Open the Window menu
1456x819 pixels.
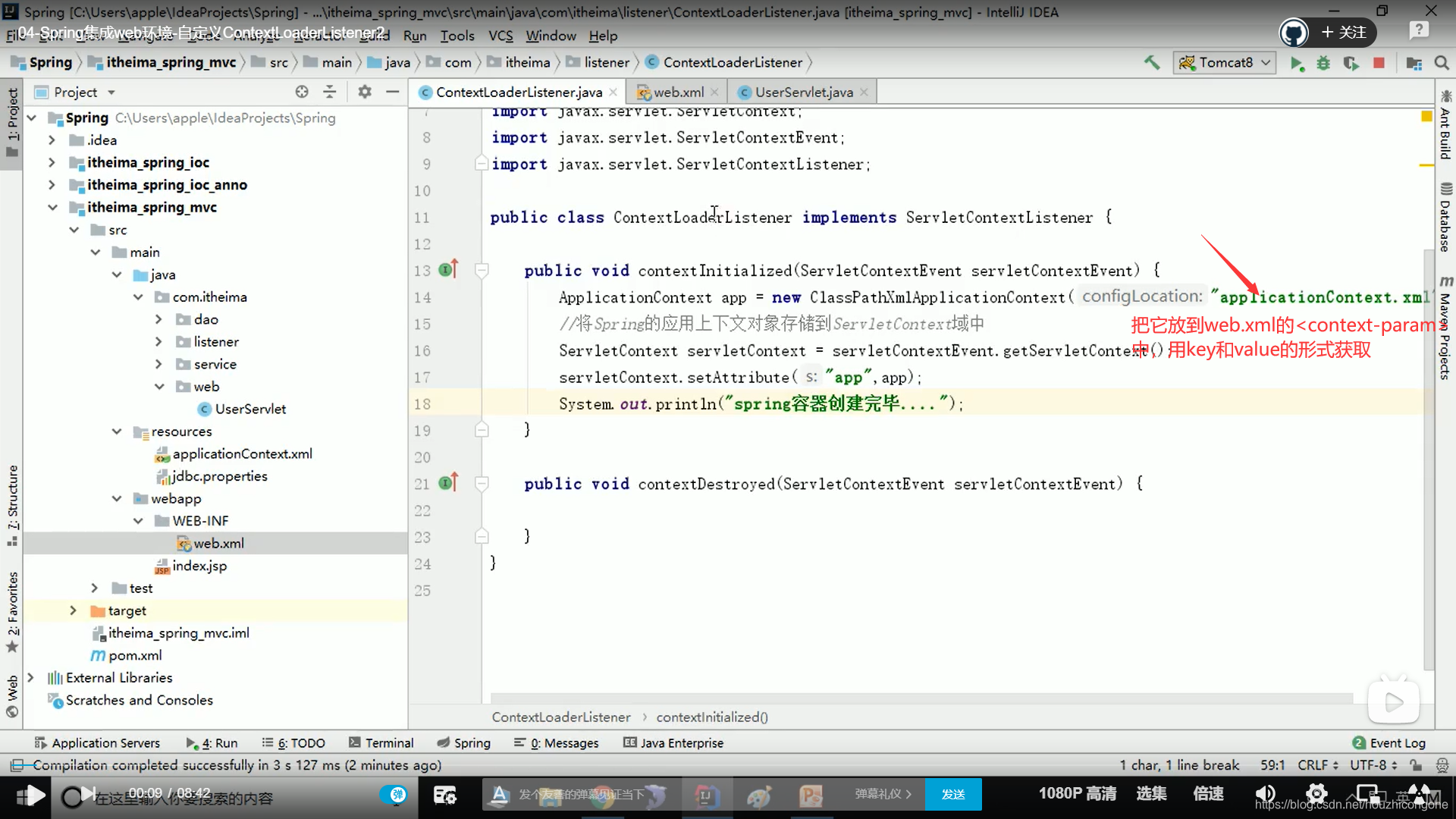[x=551, y=36]
